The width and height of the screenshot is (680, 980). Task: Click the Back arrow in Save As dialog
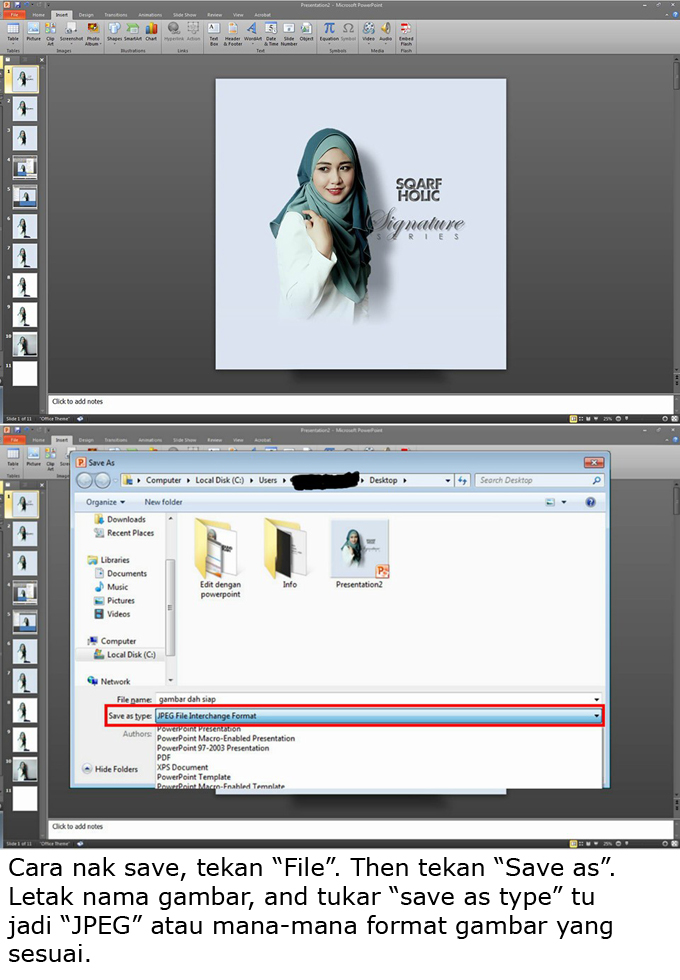pos(84,480)
